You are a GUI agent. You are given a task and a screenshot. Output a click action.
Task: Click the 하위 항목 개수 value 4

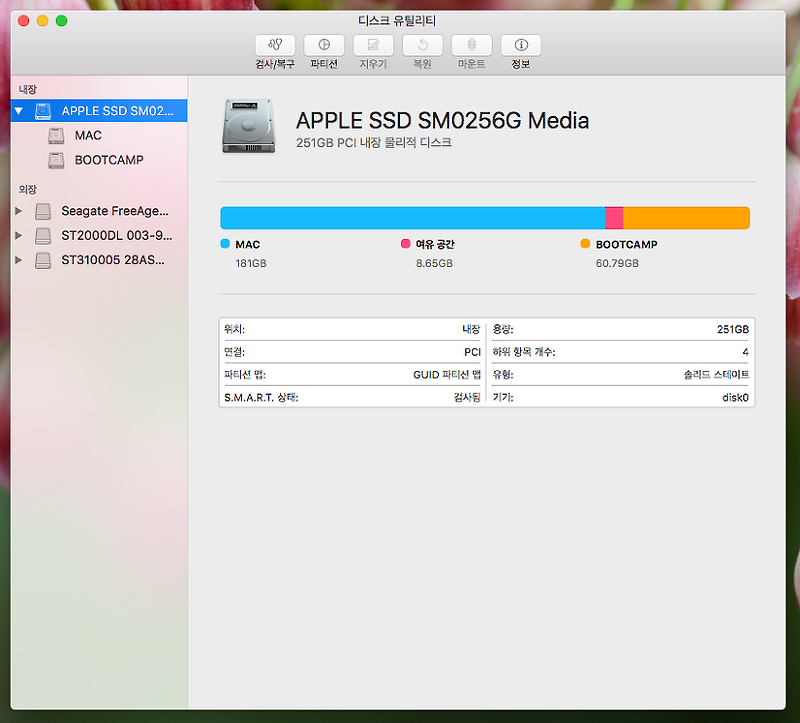pos(745,352)
